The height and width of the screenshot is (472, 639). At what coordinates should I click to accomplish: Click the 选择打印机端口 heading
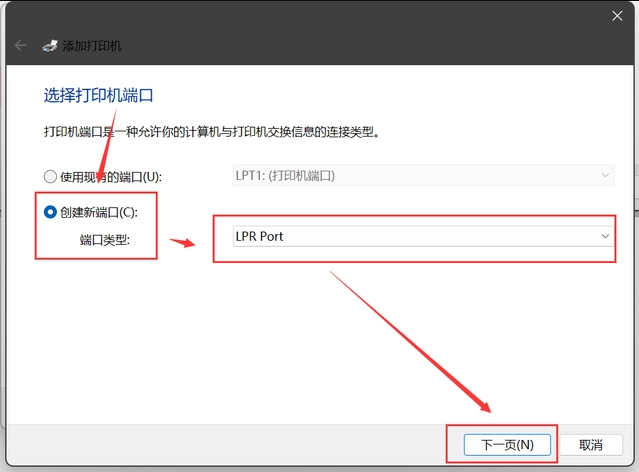tap(98, 96)
